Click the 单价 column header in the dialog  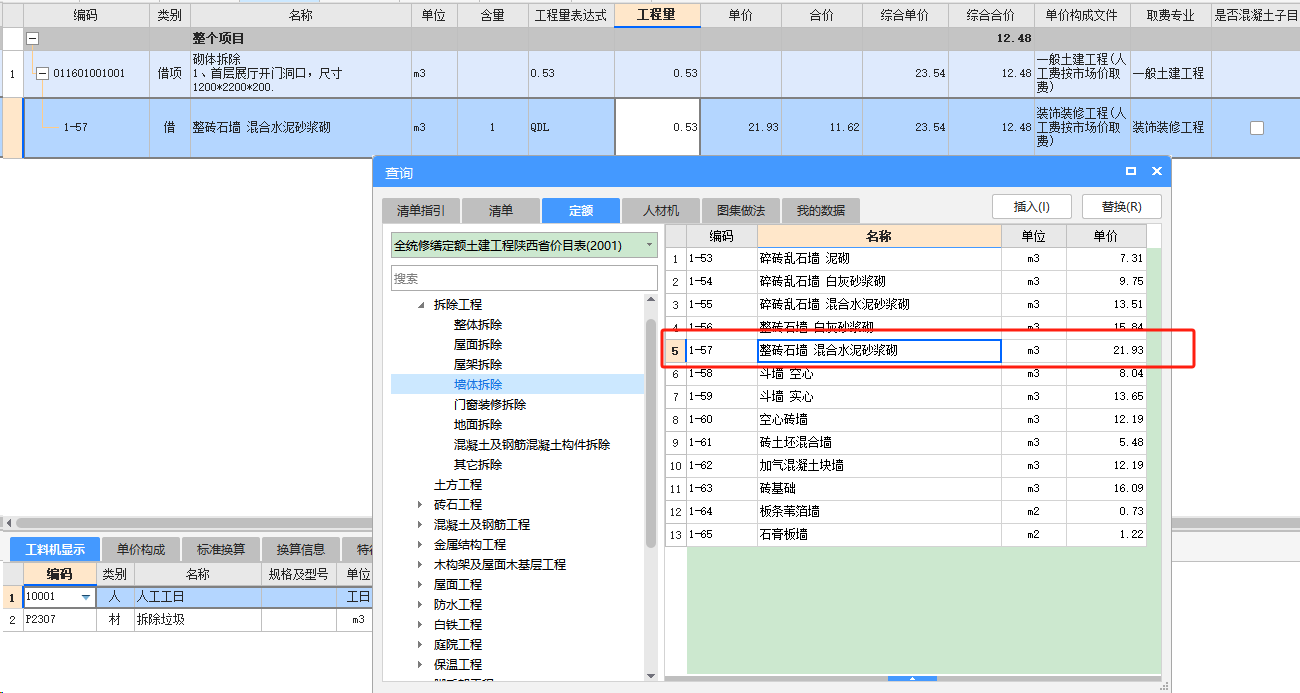1105,236
